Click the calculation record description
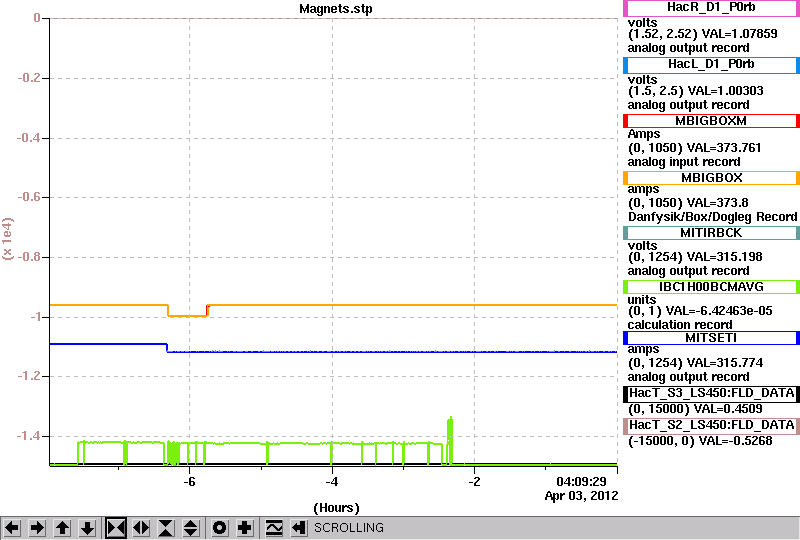Screen dimensions: 800x540 pos(680,325)
